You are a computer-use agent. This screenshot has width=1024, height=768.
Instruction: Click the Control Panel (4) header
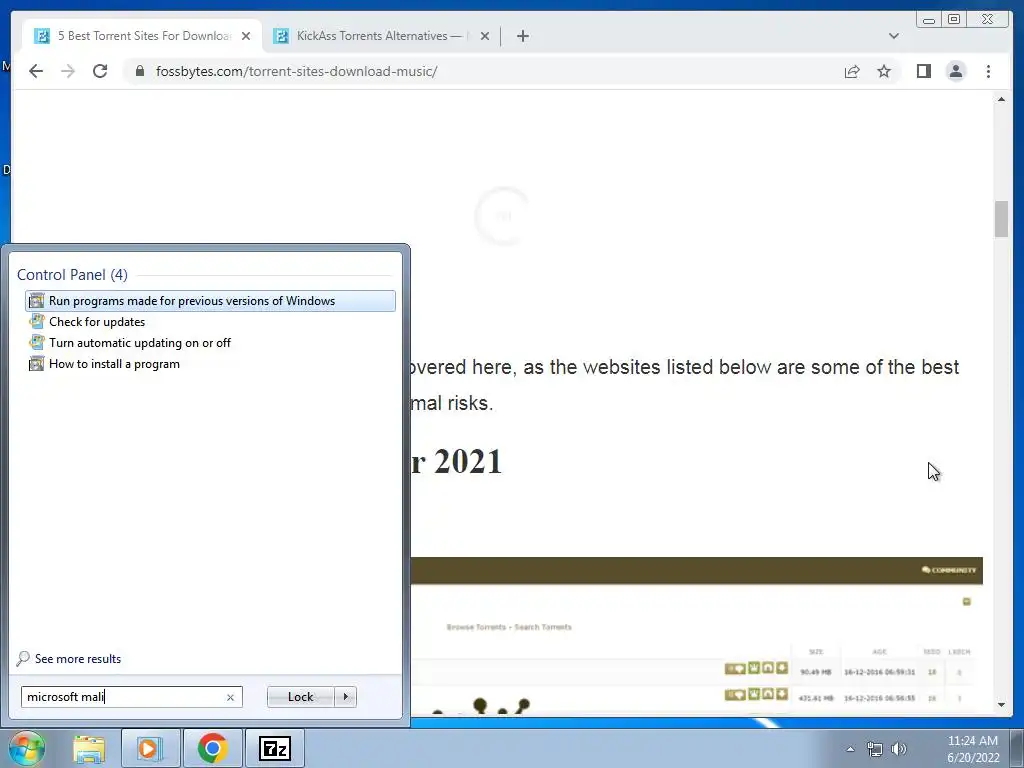(72, 275)
